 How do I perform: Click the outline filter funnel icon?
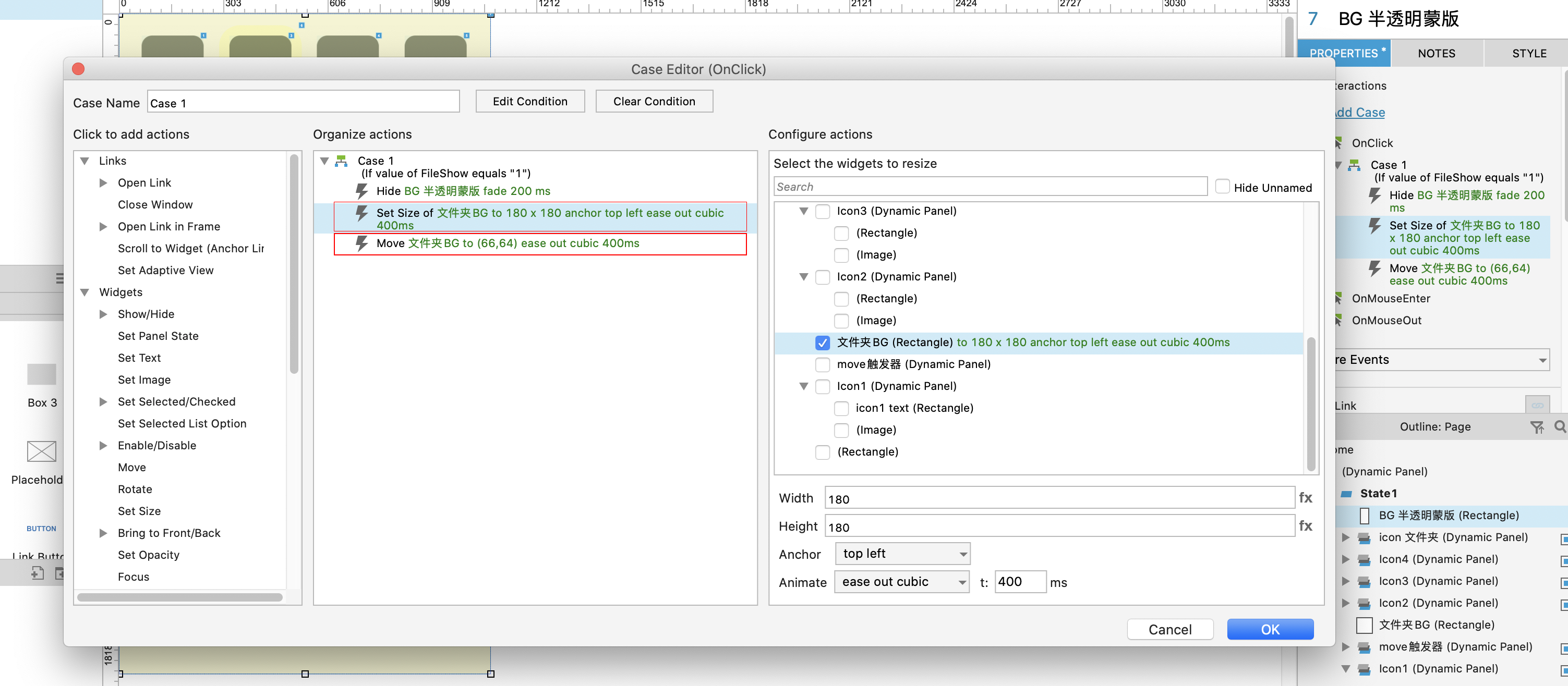1536,427
